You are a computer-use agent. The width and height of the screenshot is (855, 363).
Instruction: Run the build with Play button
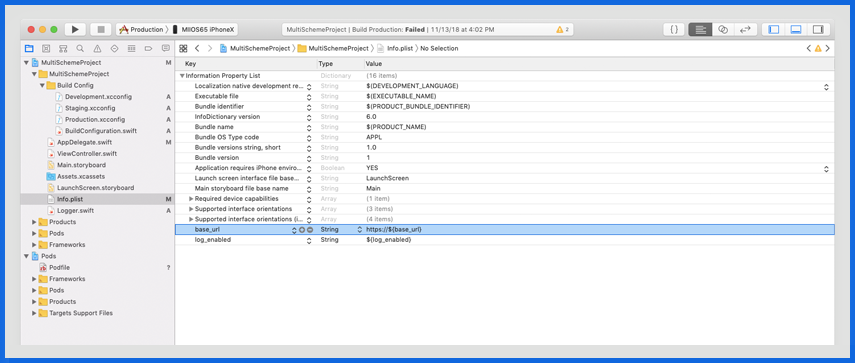pos(75,29)
